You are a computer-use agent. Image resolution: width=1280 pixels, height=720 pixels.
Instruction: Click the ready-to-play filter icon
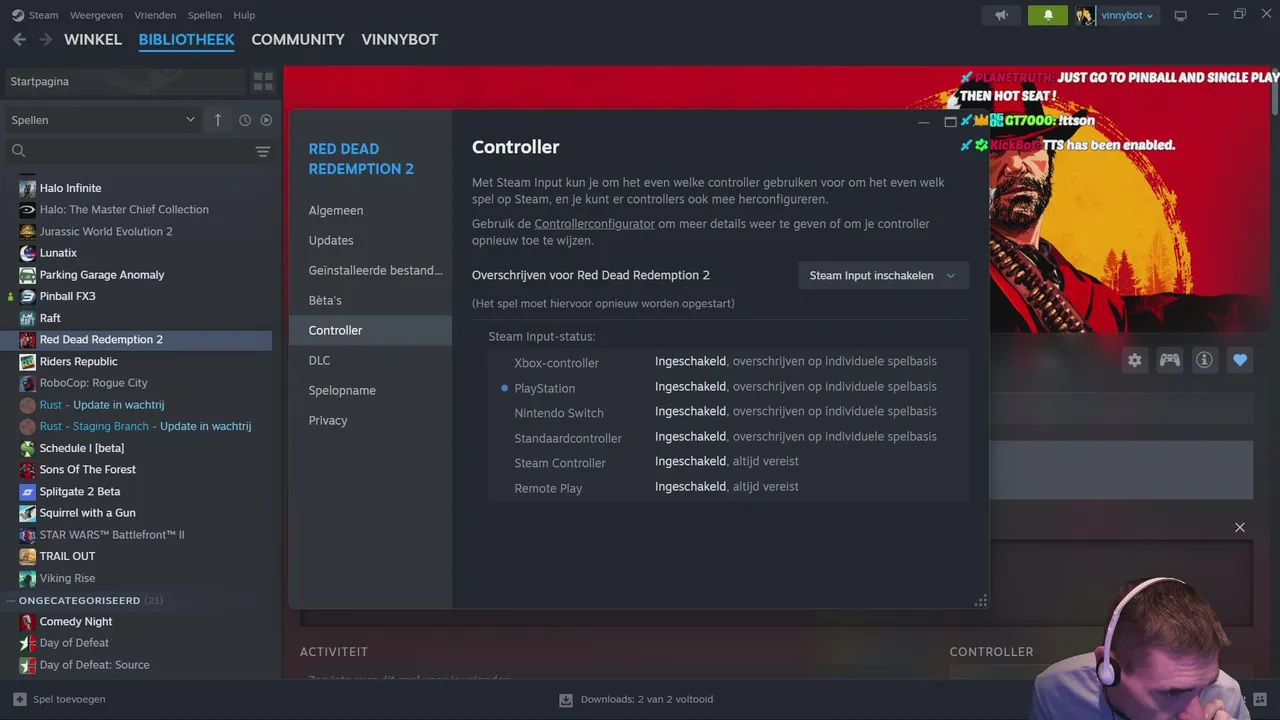pyautogui.click(x=266, y=120)
